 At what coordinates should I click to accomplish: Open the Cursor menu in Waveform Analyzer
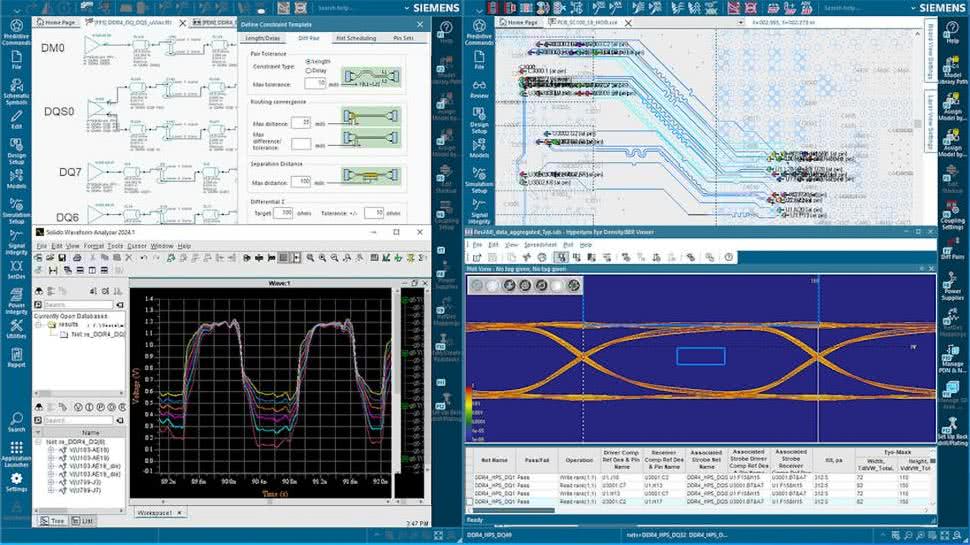(136, 245)
